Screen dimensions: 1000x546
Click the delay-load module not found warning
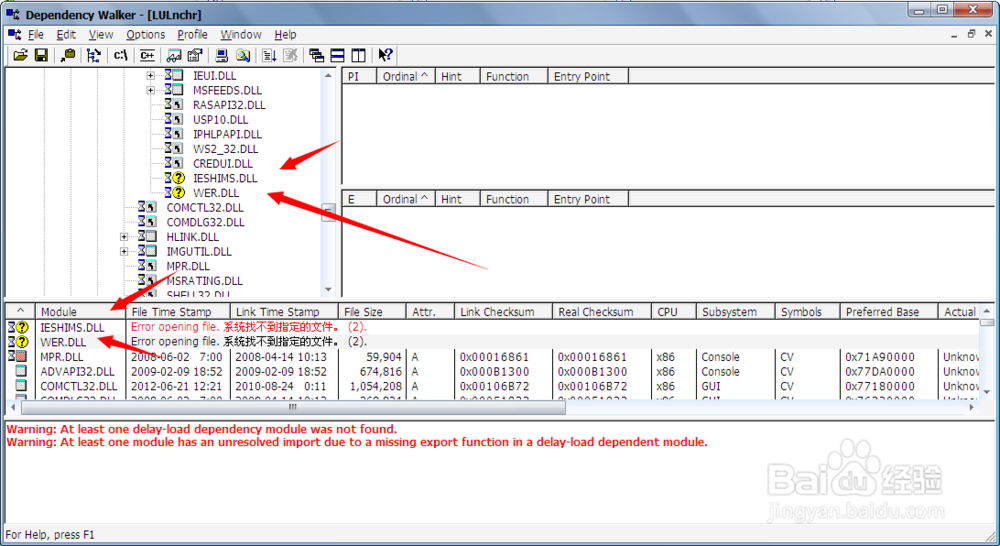(202, 429)
